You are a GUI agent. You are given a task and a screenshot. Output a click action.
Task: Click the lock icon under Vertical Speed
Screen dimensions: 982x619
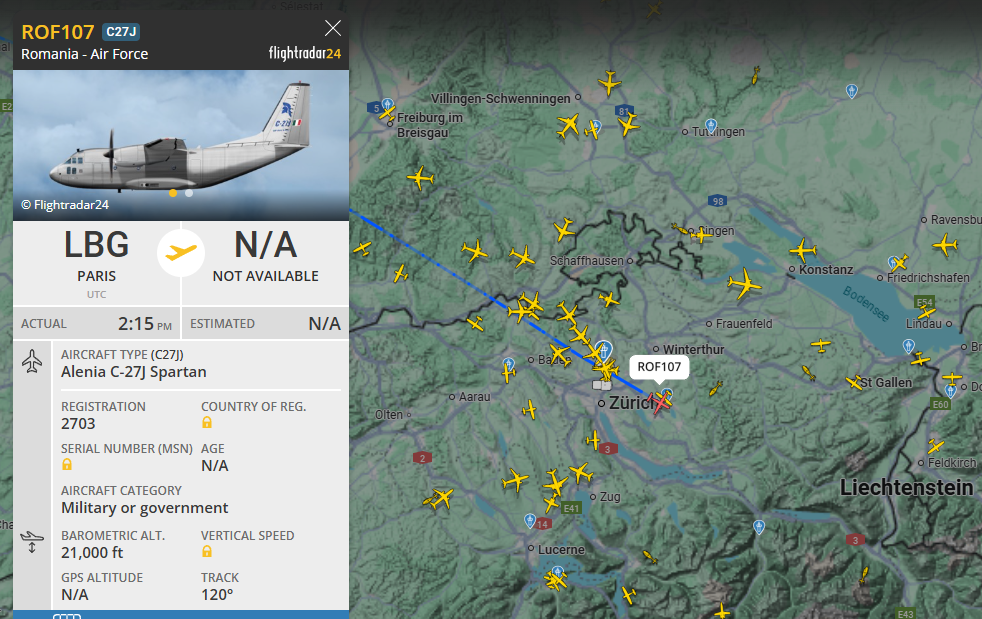tap(207, 551)
